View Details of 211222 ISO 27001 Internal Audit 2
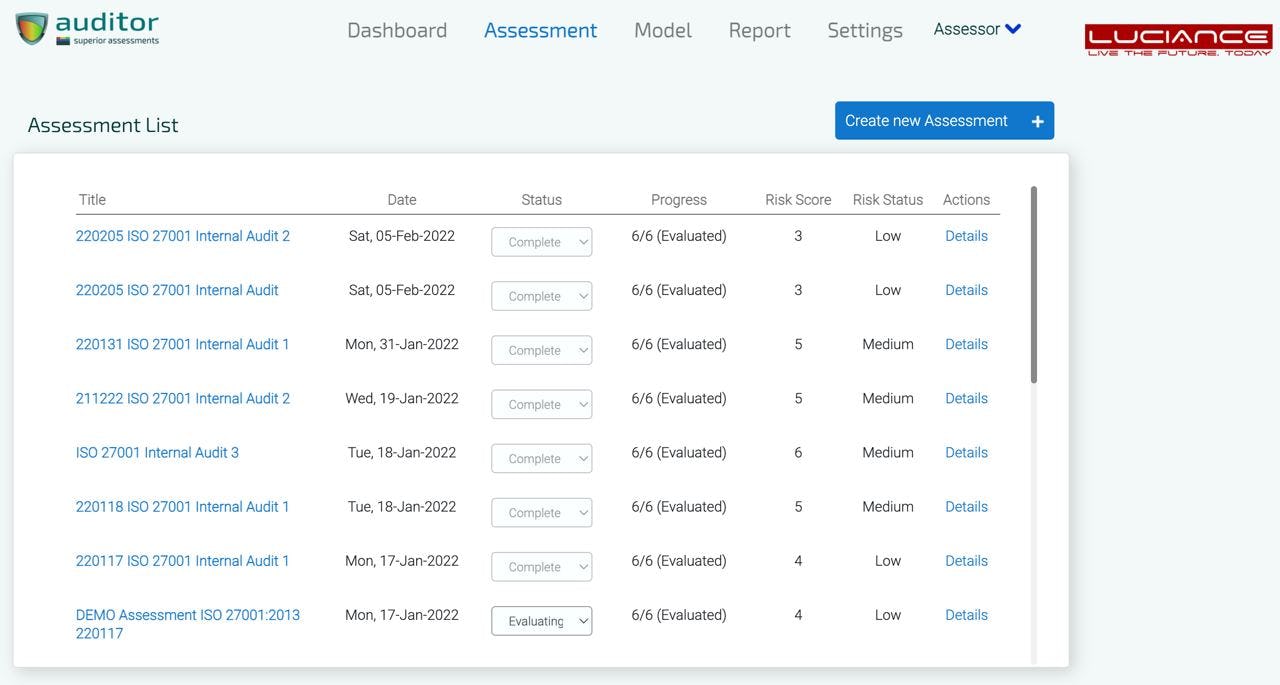1280x685 pixels. pos(965,397)
